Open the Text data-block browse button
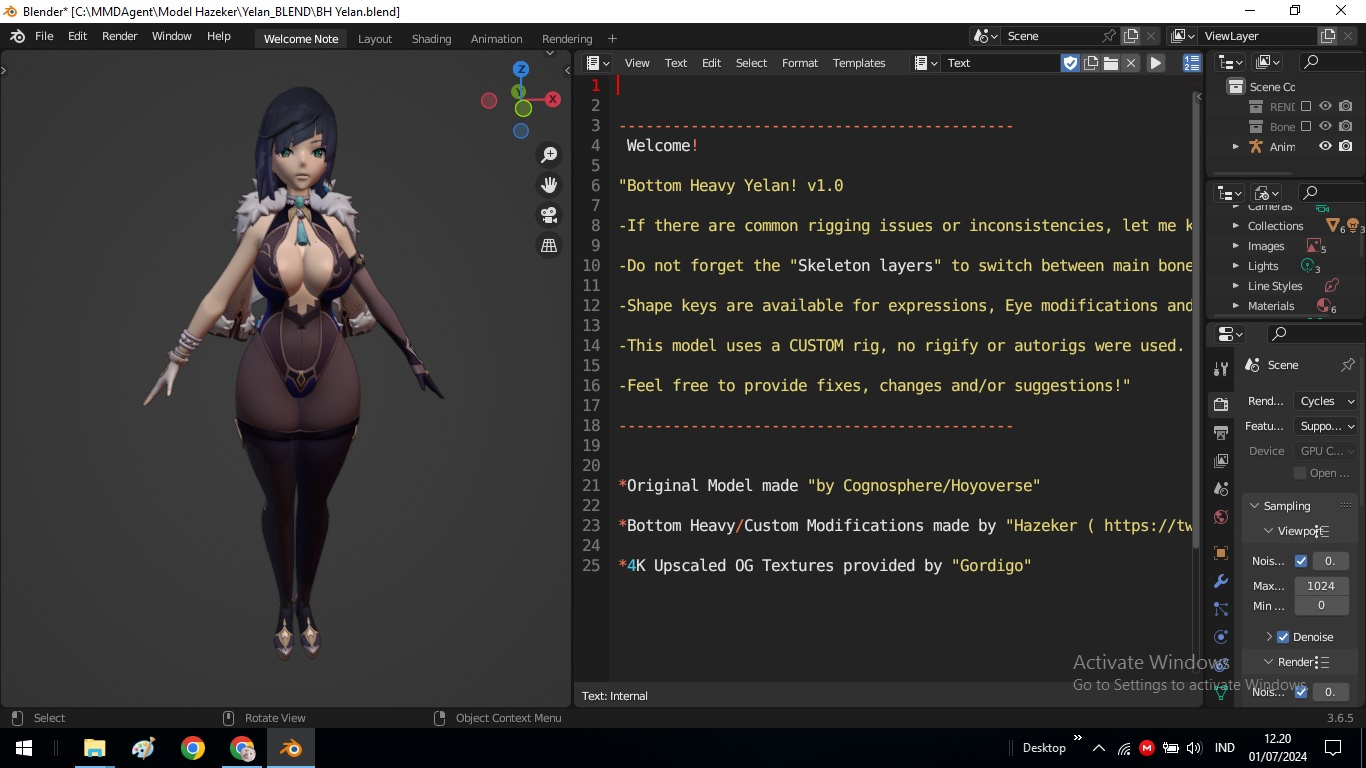1366x768 pixels. 926,63
